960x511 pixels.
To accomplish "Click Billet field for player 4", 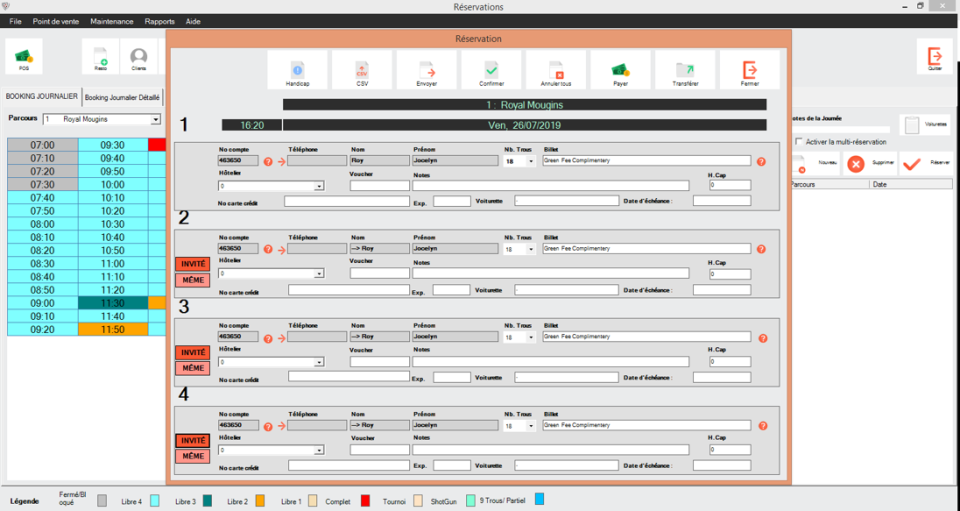I will [x=647, y=425].
